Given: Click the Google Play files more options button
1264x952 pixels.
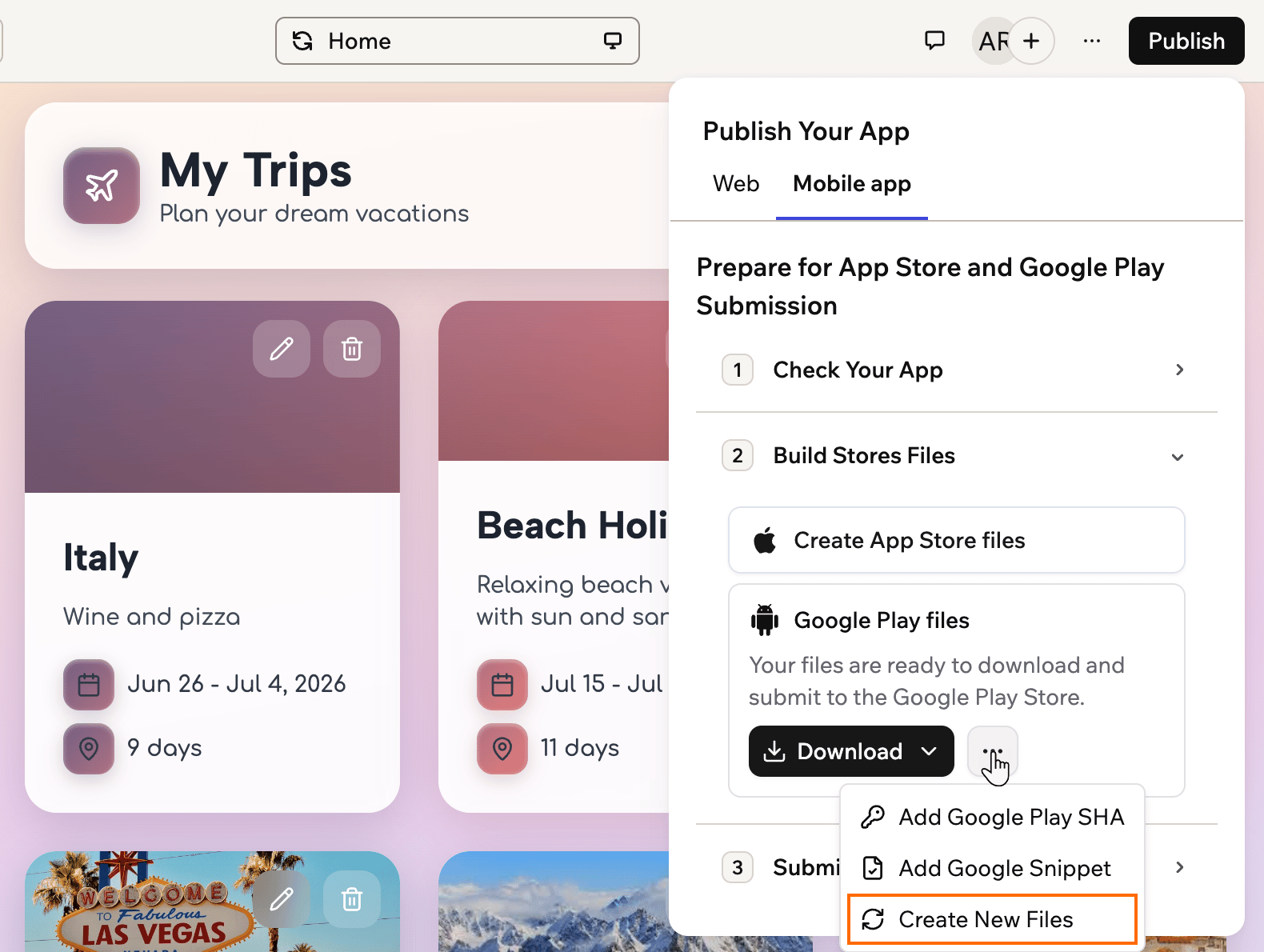Looking at the screenshot, I should (x=993, y=751).
